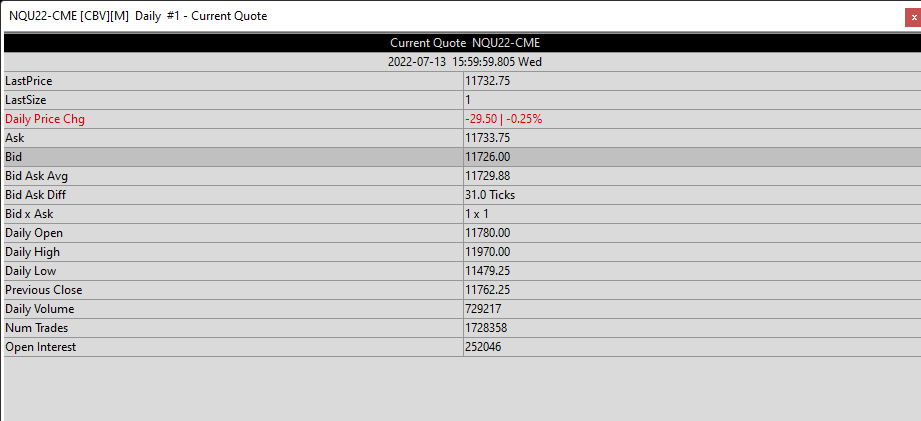
Task: Click the red Daily Price Chg label
Action: [45, 119]
